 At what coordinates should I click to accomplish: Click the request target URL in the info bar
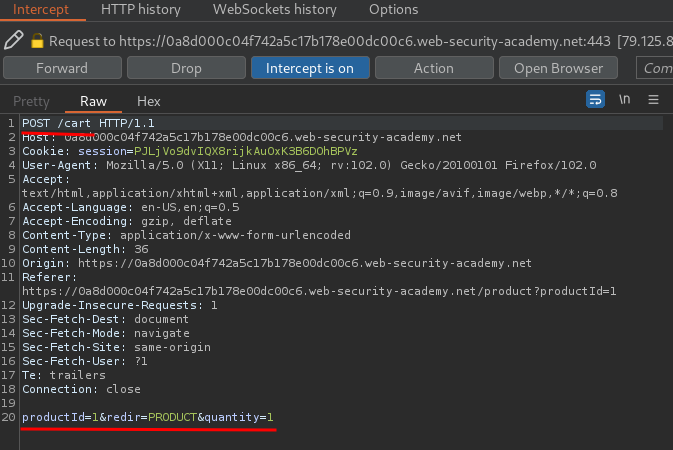click(364, 41)
